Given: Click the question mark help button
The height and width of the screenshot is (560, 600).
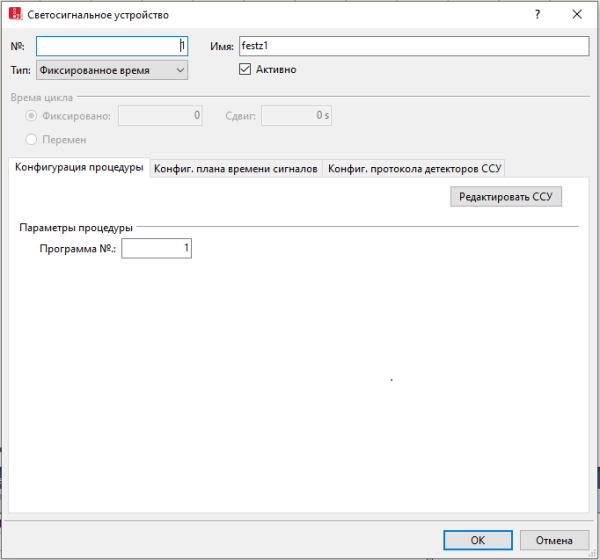Looking at the screenshot, I should [x=537, y=15].
